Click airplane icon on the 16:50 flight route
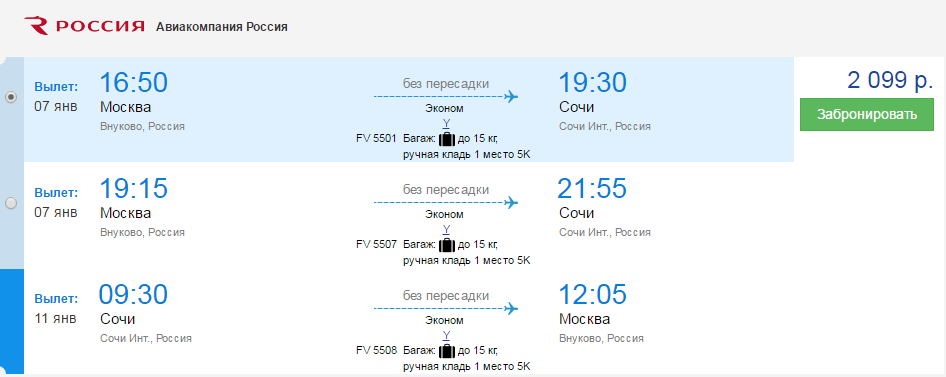Image resolution: width=946 pixels, height=377 pixels. click(512, 96)
